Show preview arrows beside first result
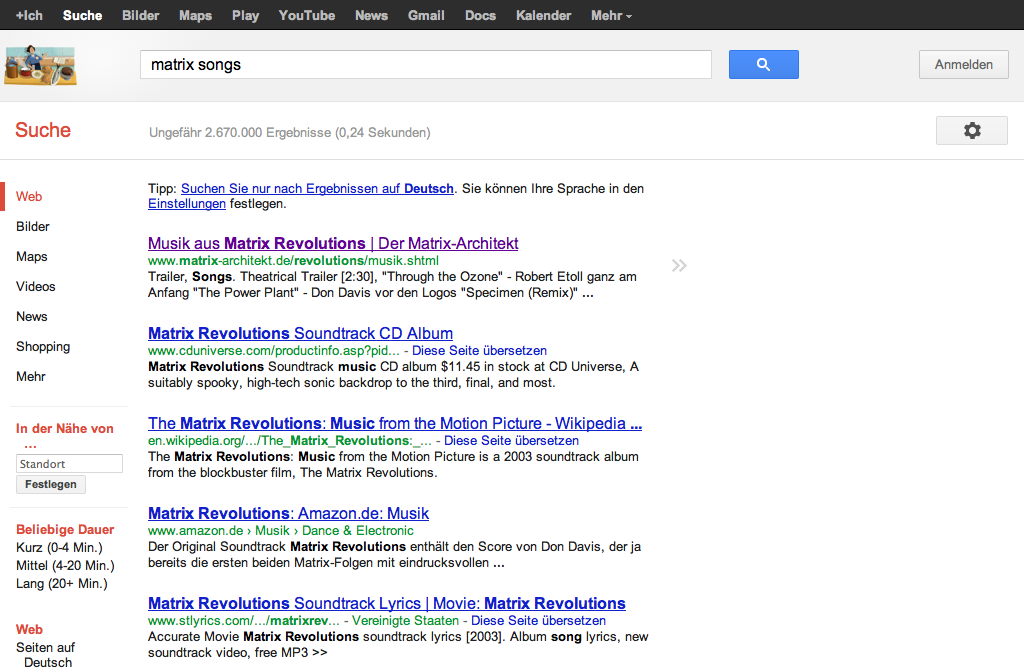The height and width of the screenshot is (669, 1024). point(679,265)
